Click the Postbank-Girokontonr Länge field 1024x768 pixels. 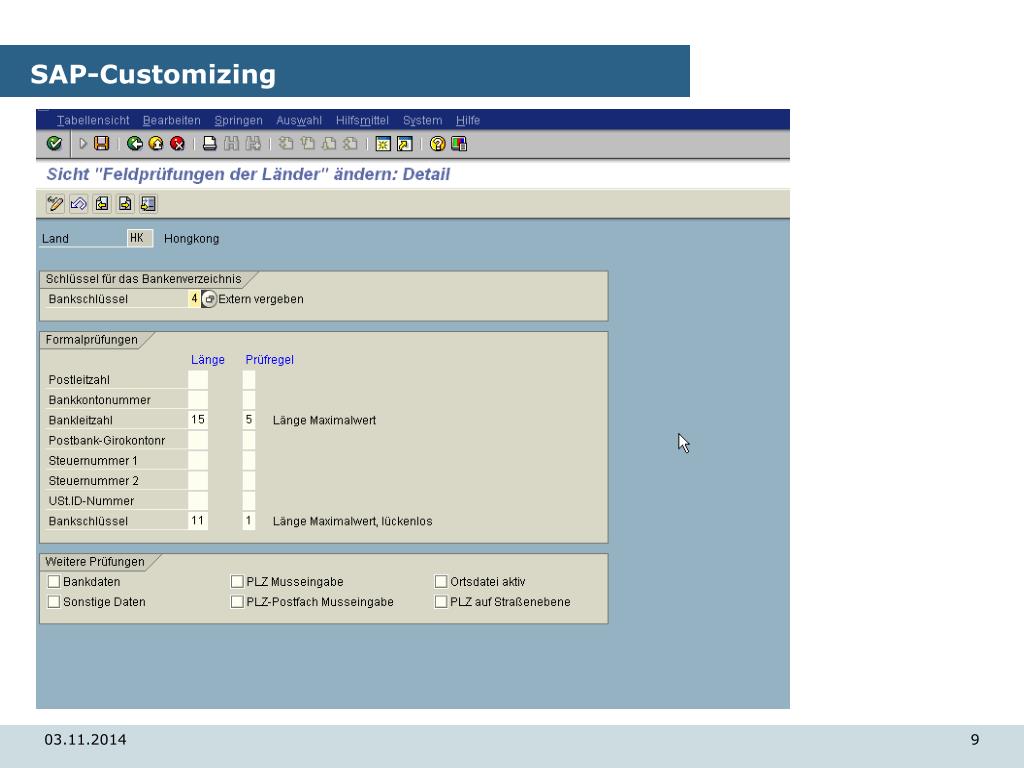click(x=198, y=440)
